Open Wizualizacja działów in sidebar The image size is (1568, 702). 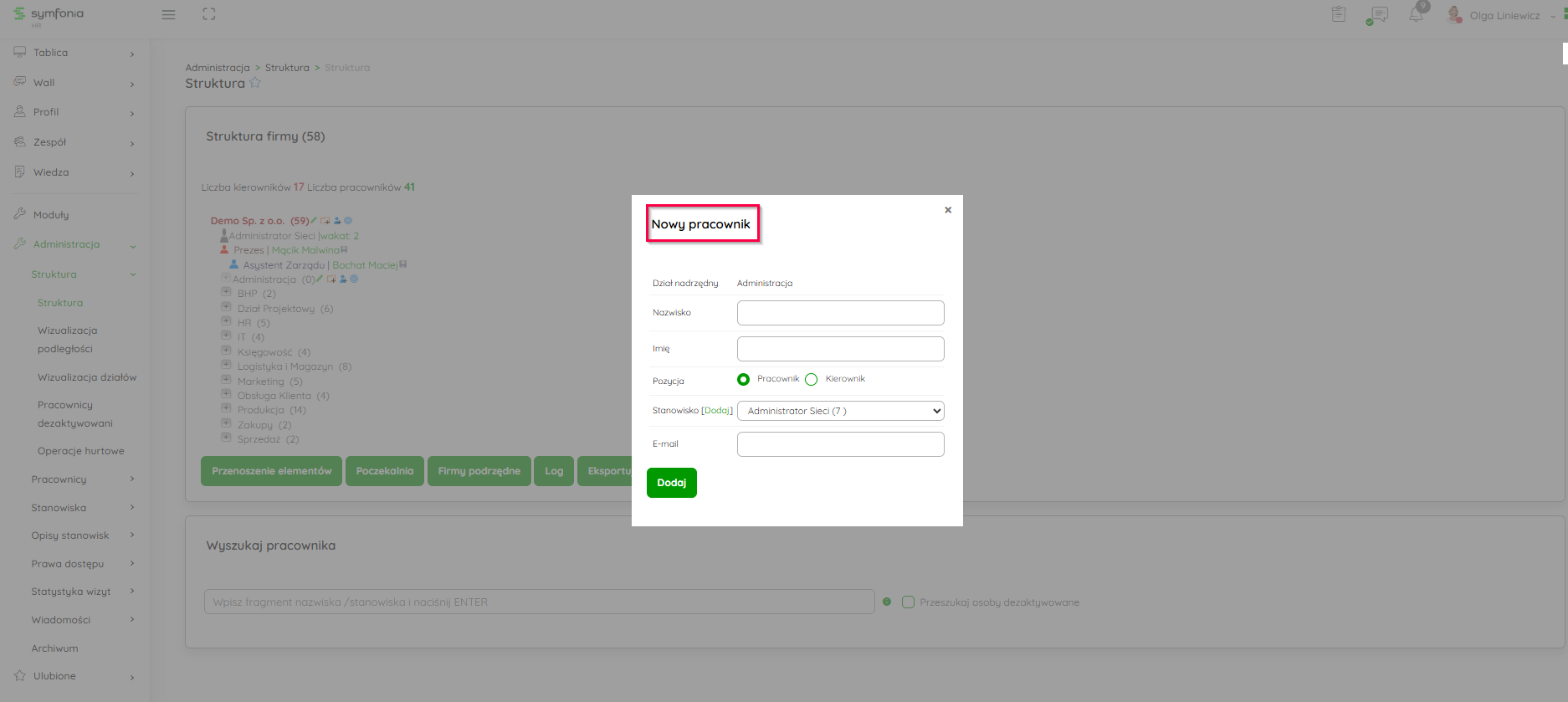87,377
